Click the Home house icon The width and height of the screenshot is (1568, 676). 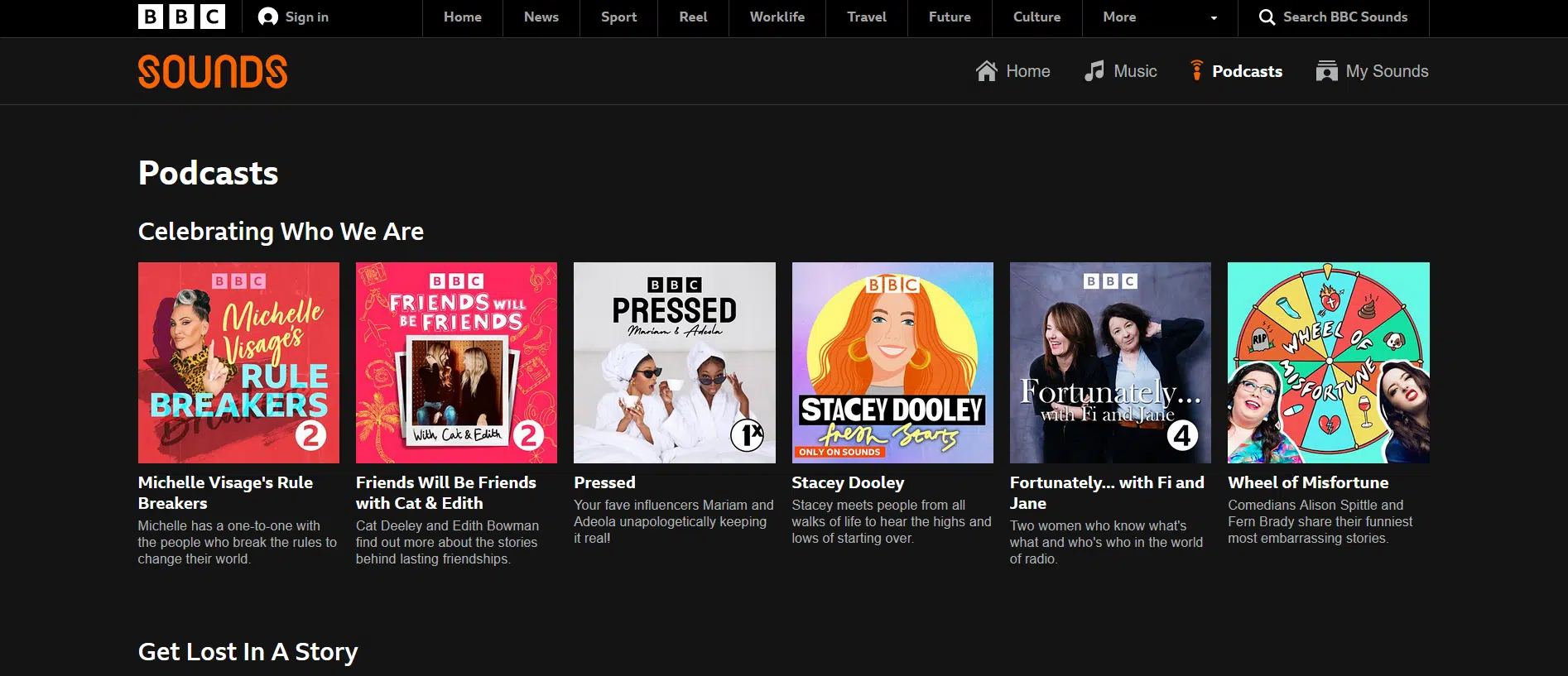[987, 71]
